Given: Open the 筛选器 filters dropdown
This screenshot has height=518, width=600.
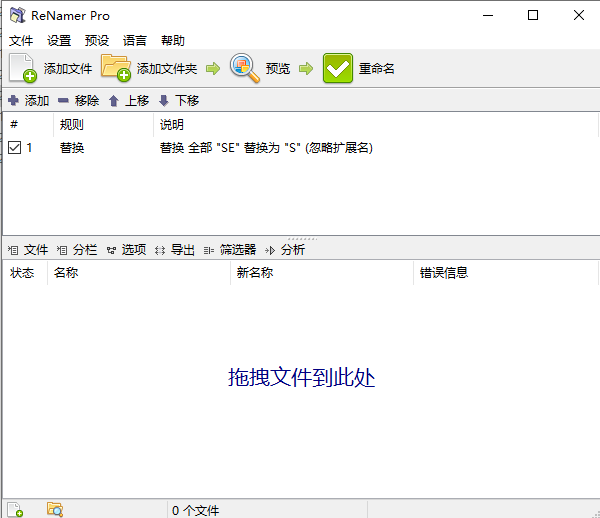Looking at the screenshot, I should (x=230, y=250).
